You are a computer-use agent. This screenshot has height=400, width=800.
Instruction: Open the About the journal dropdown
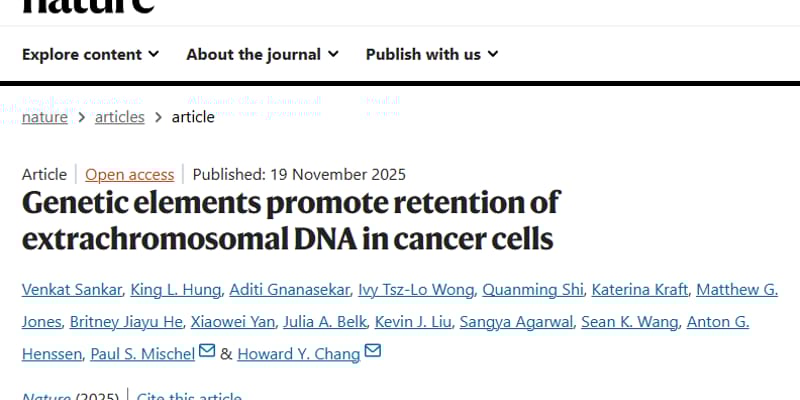tap(262, 54)
